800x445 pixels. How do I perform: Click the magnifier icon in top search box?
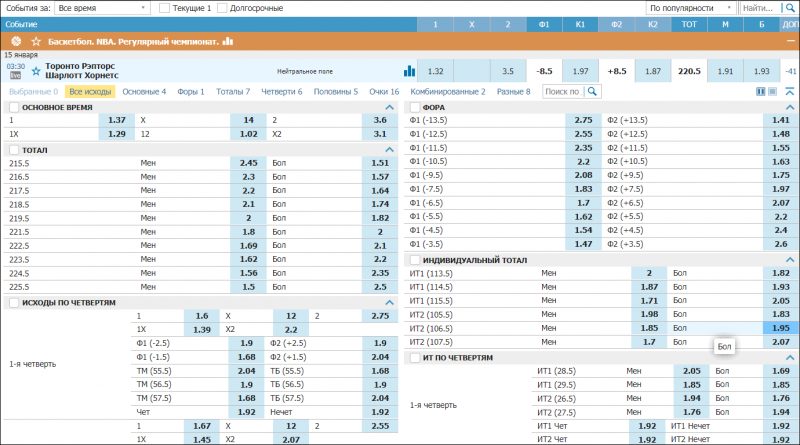click(x=791, y=8)
